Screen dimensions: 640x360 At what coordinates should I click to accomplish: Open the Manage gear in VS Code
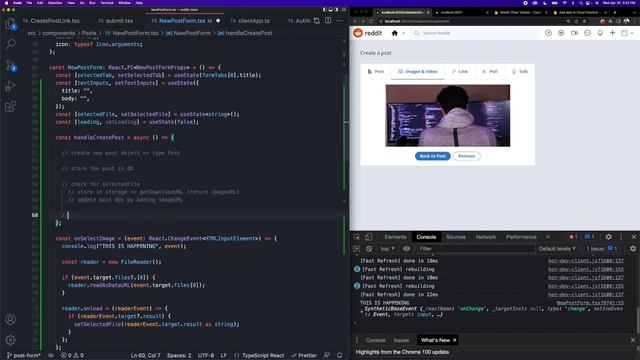[x=10, y=340]
